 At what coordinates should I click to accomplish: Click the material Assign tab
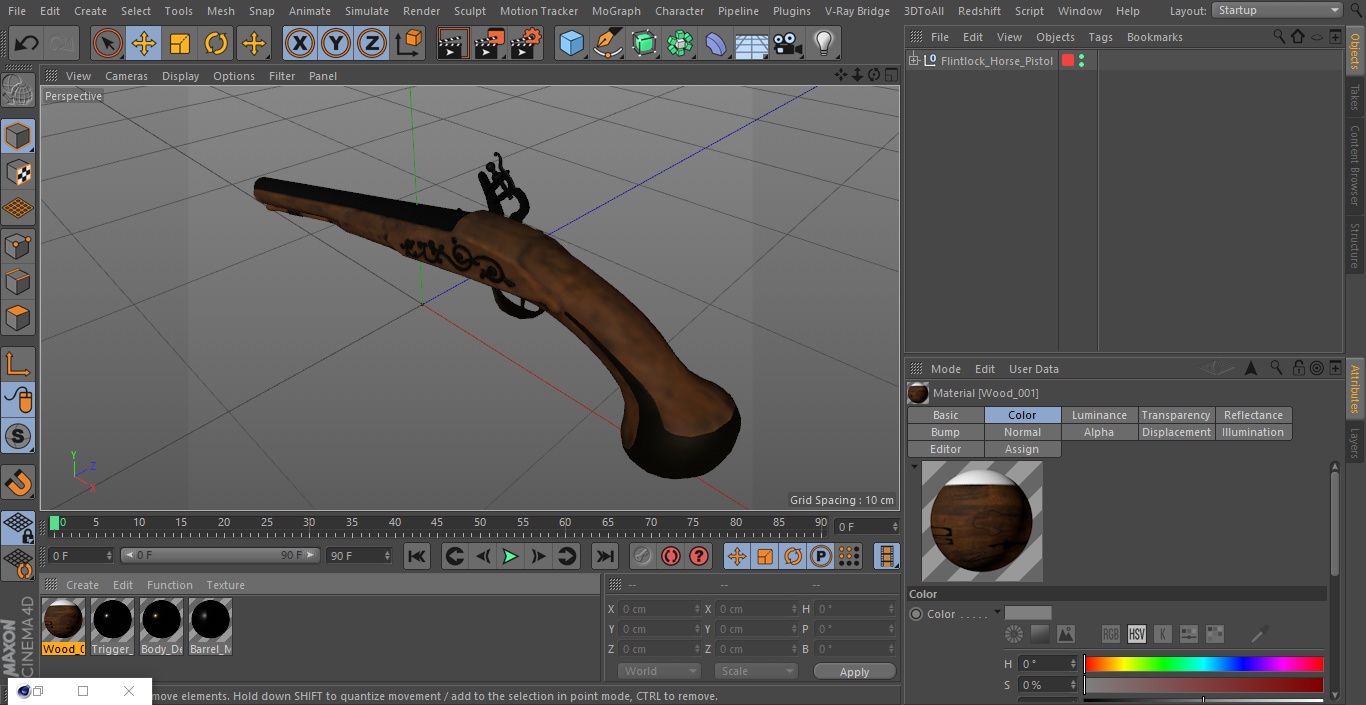pyautogui.click(x=1022, y=449)
